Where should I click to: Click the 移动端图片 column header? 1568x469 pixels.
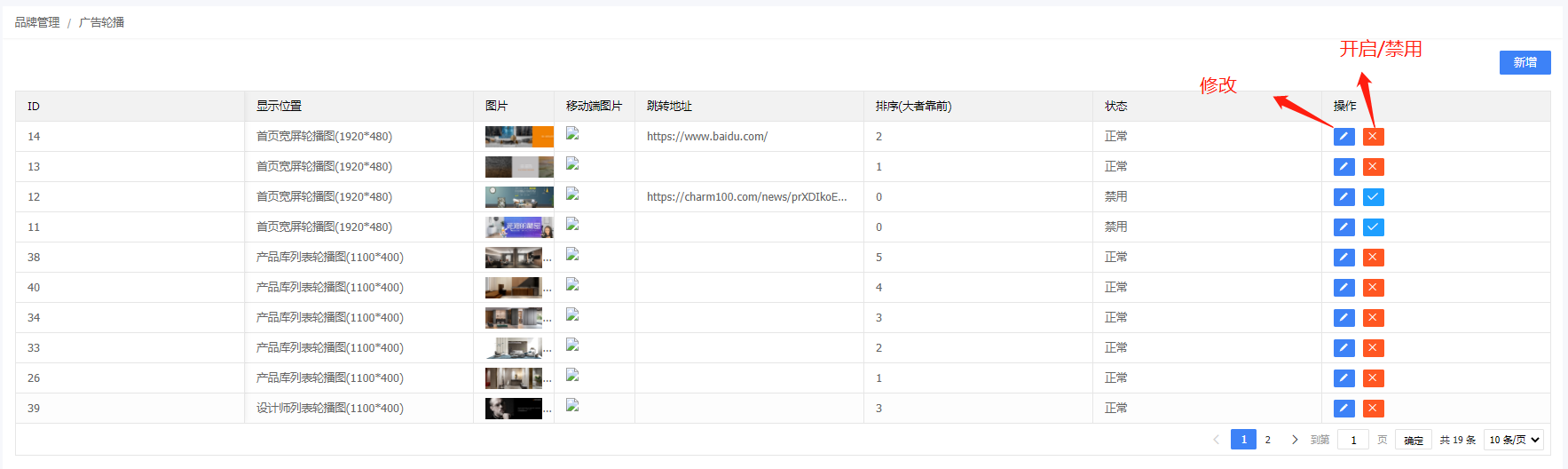pos(594,107)
